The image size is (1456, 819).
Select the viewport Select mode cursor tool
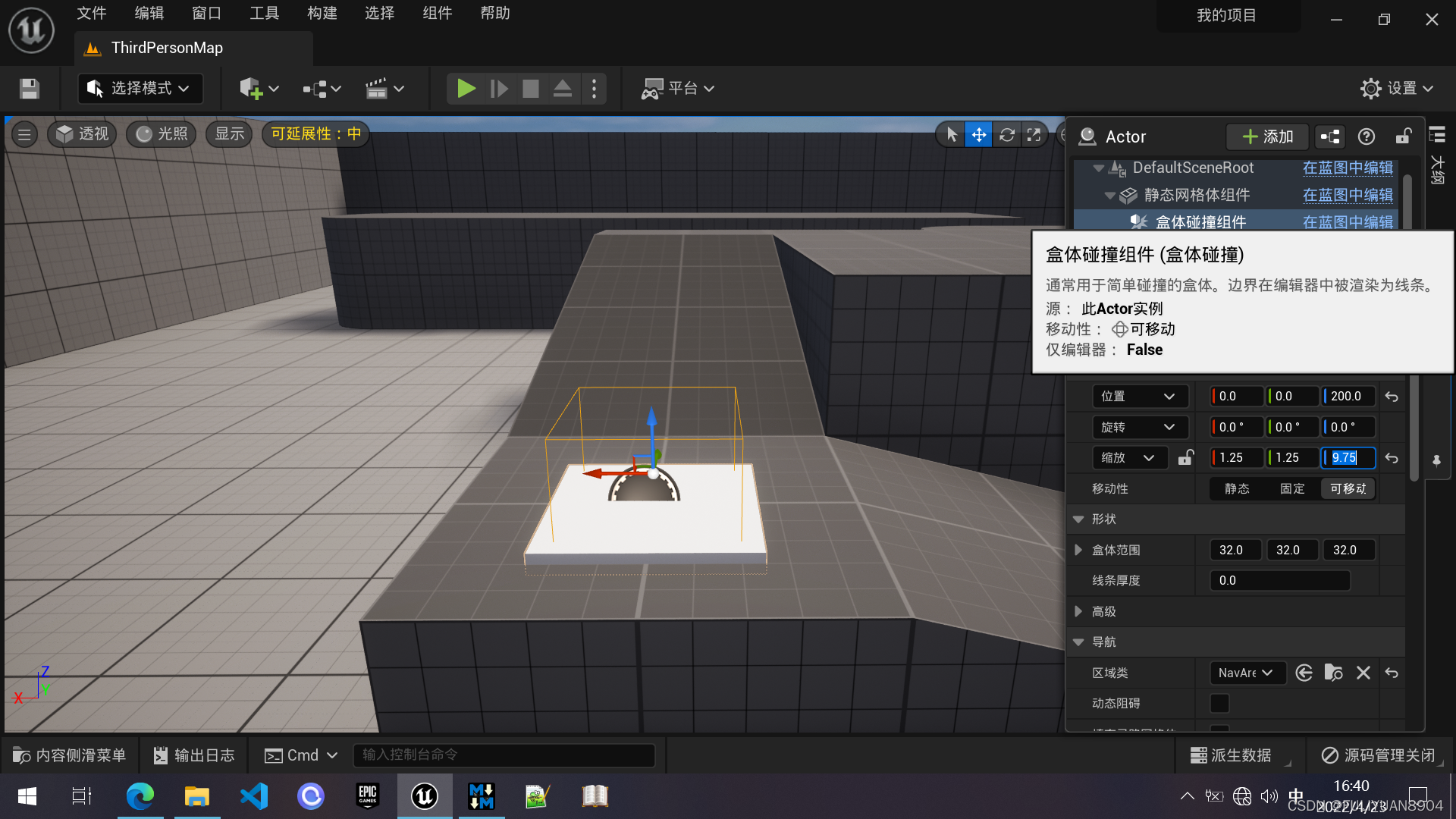click(x=951, y=135)
